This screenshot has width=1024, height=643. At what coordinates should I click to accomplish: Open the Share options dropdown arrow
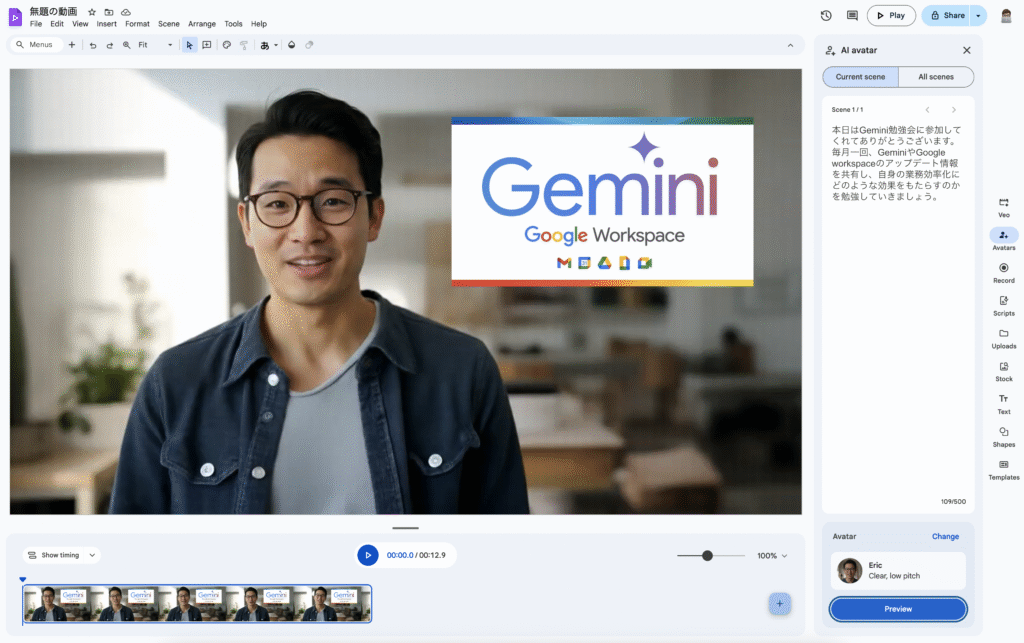click(978, 16)
